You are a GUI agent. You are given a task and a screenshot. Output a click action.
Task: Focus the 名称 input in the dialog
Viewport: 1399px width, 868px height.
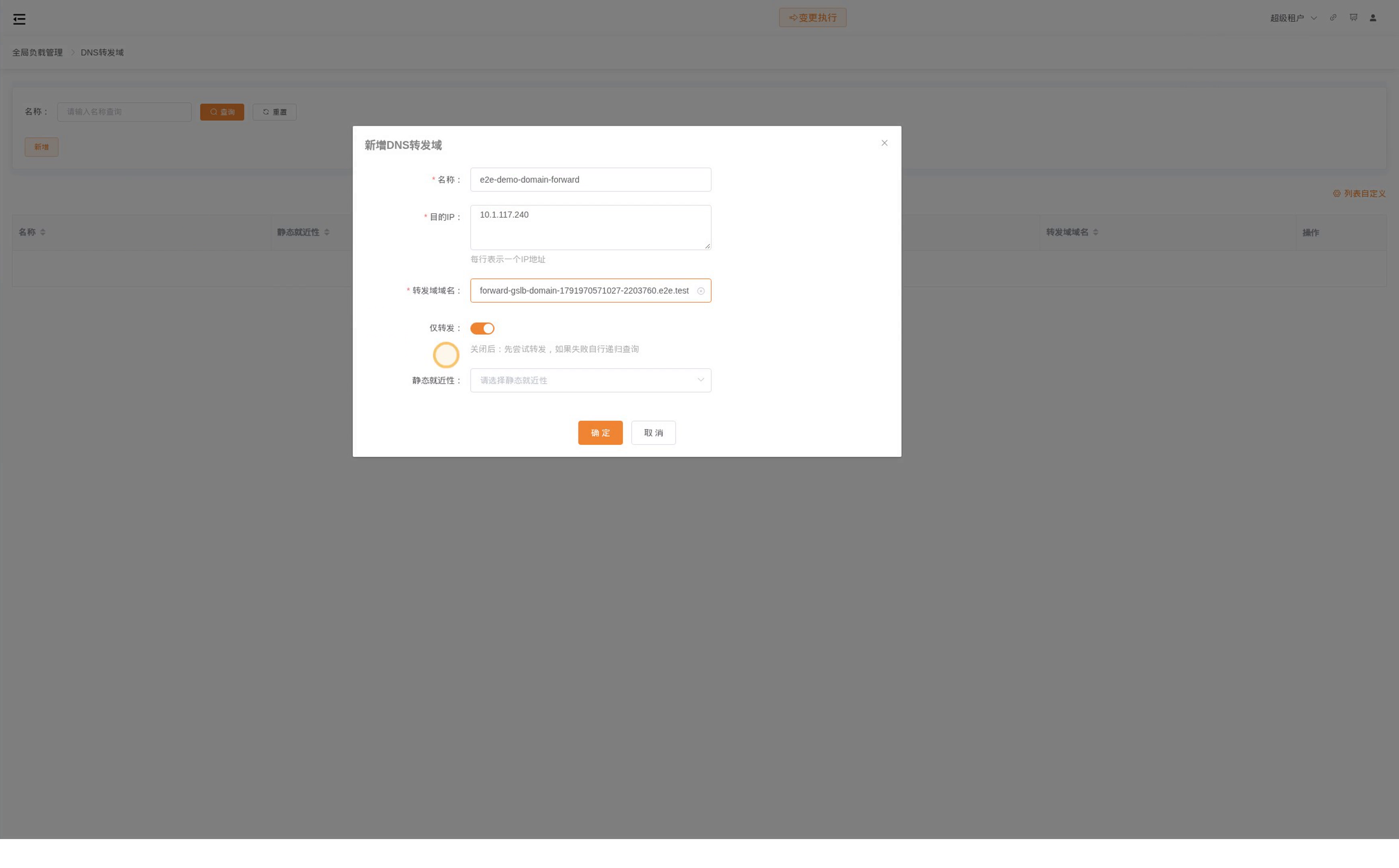[591, 180]
